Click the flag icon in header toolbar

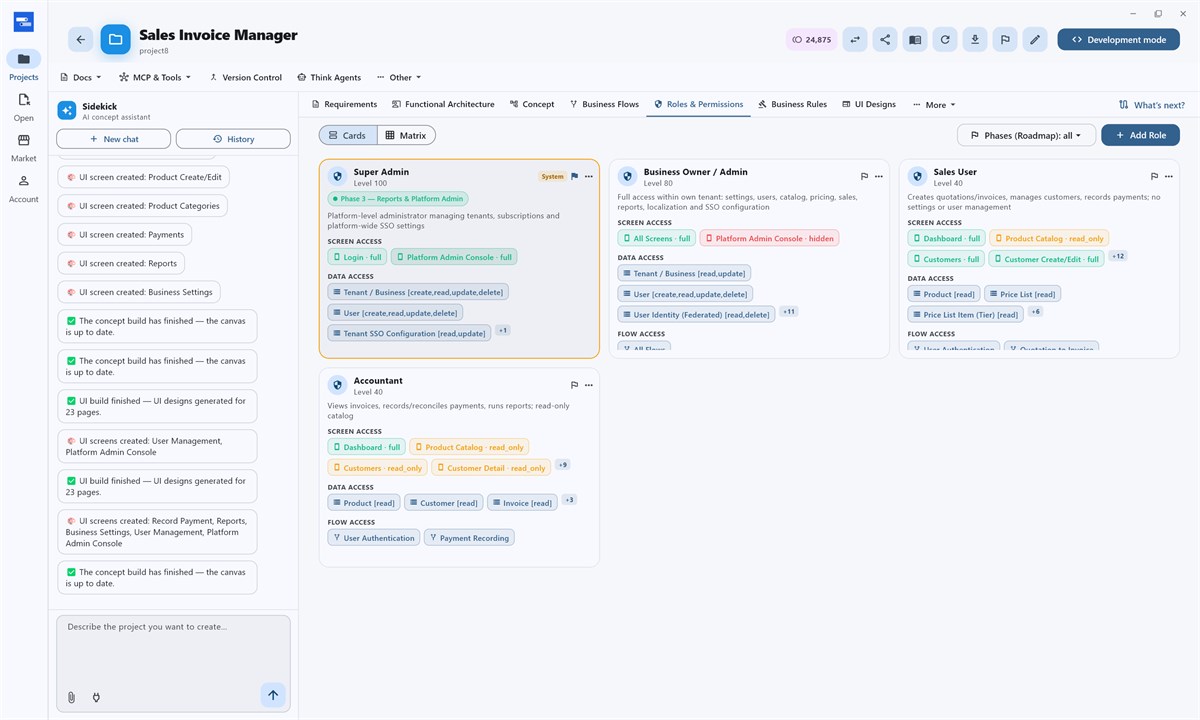[1005, 40]
